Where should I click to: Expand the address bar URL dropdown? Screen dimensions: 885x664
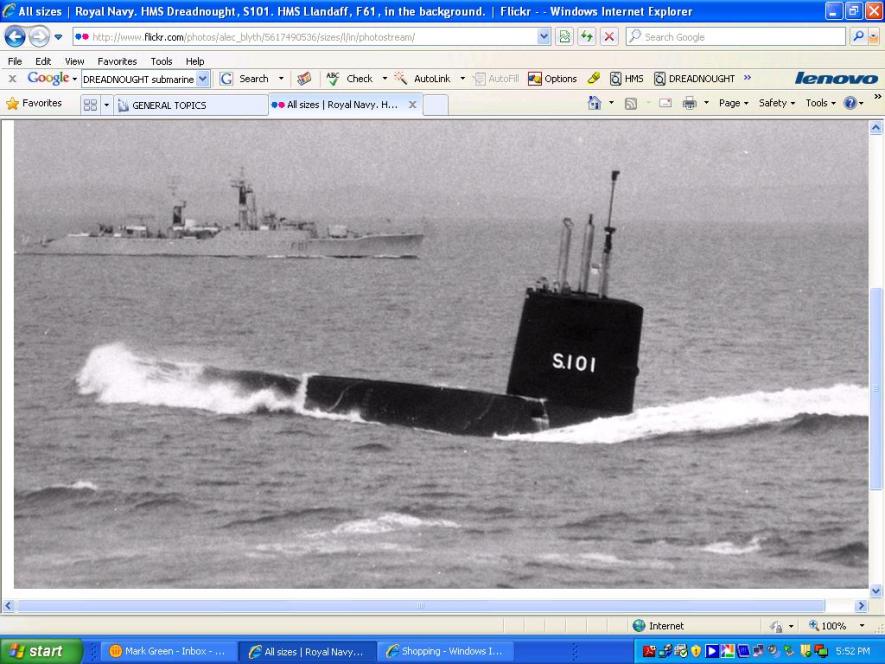(544, 37)
